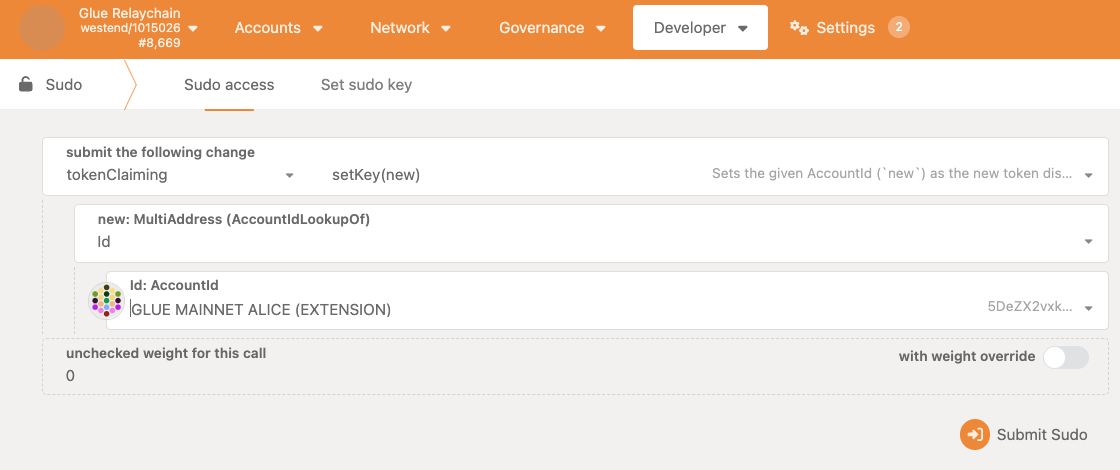Switch to the Sudo access tab
The image size is (1120, 470).
coord(229,85)
